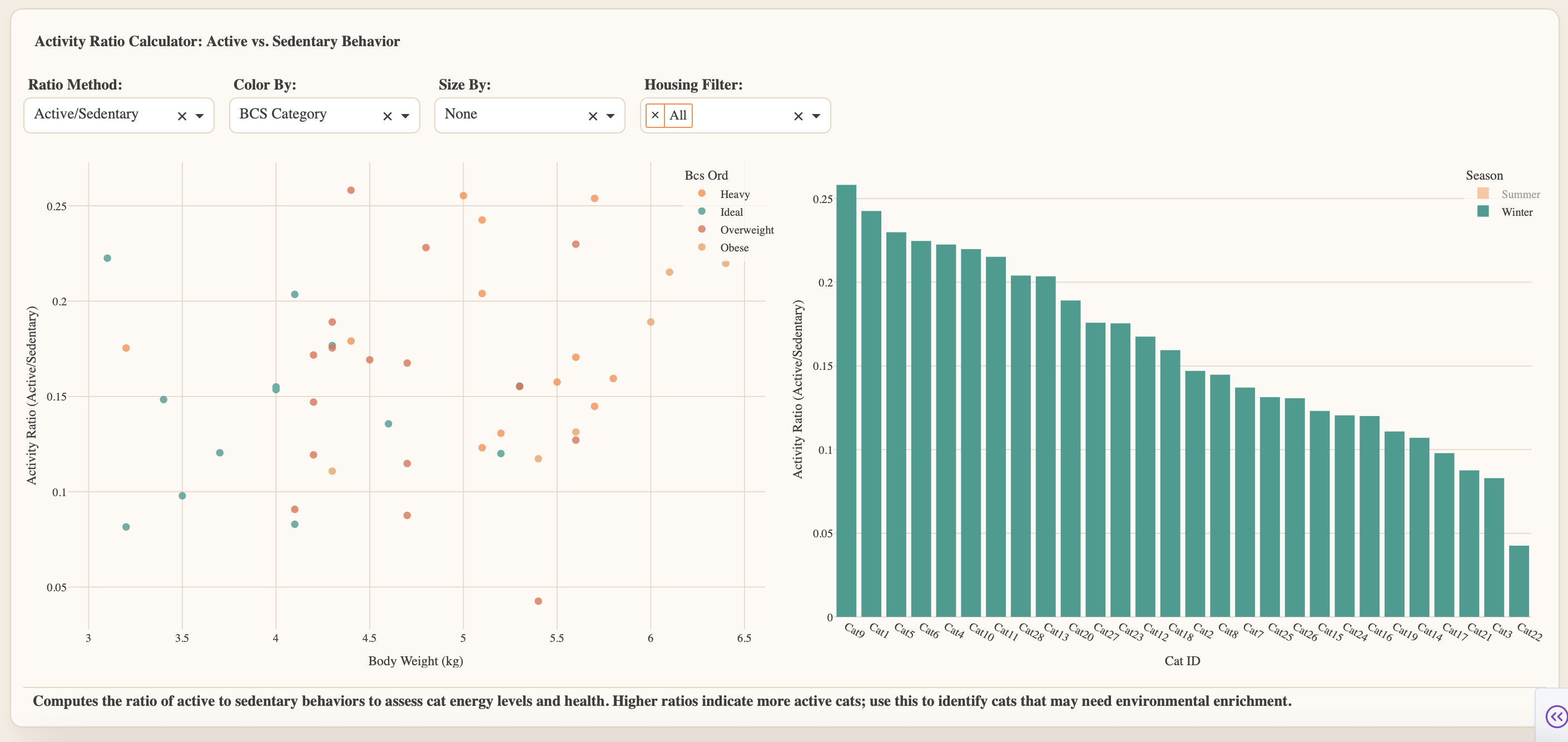Hide Overweight points via legend
Screen dimensions: 1568x742
tap(746, 230)
